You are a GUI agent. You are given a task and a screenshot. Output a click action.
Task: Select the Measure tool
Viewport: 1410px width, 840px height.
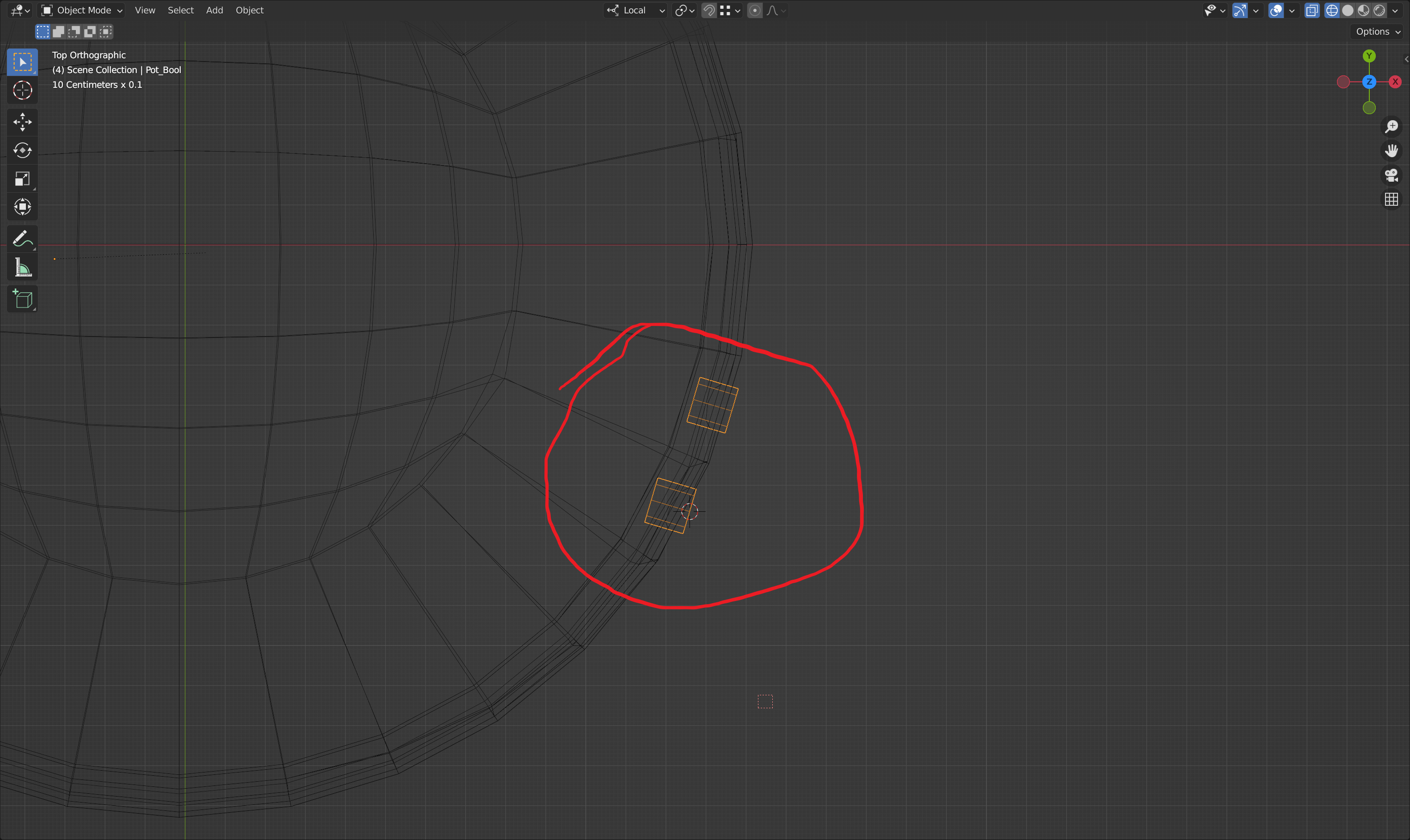(23, 268)
